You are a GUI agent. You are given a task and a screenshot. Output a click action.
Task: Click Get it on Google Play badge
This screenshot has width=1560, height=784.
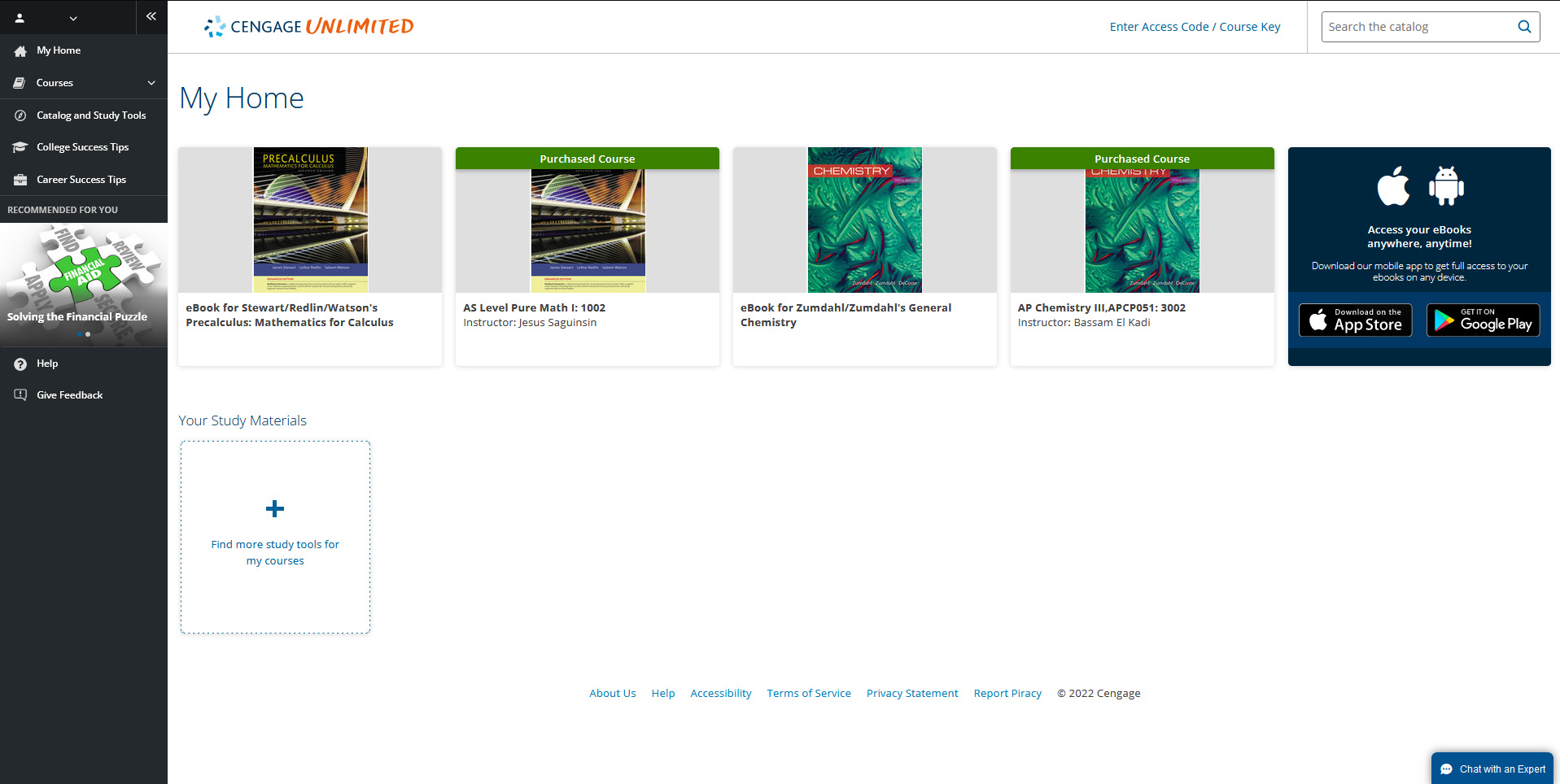pyautogui.click(x=1483, y=320)
